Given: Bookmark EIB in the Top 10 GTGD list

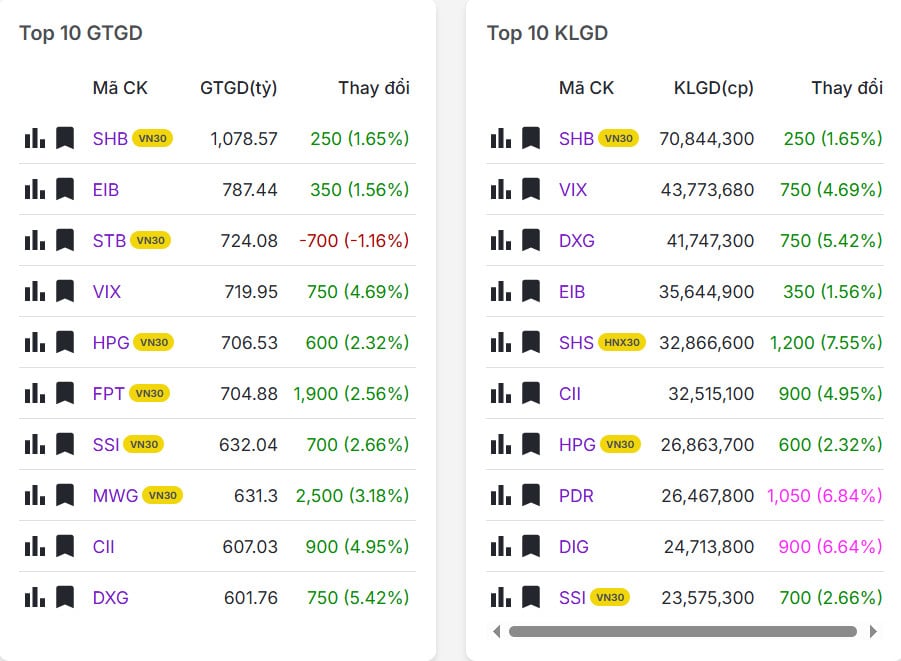Looking at the screenshot, I should point(65,189).
